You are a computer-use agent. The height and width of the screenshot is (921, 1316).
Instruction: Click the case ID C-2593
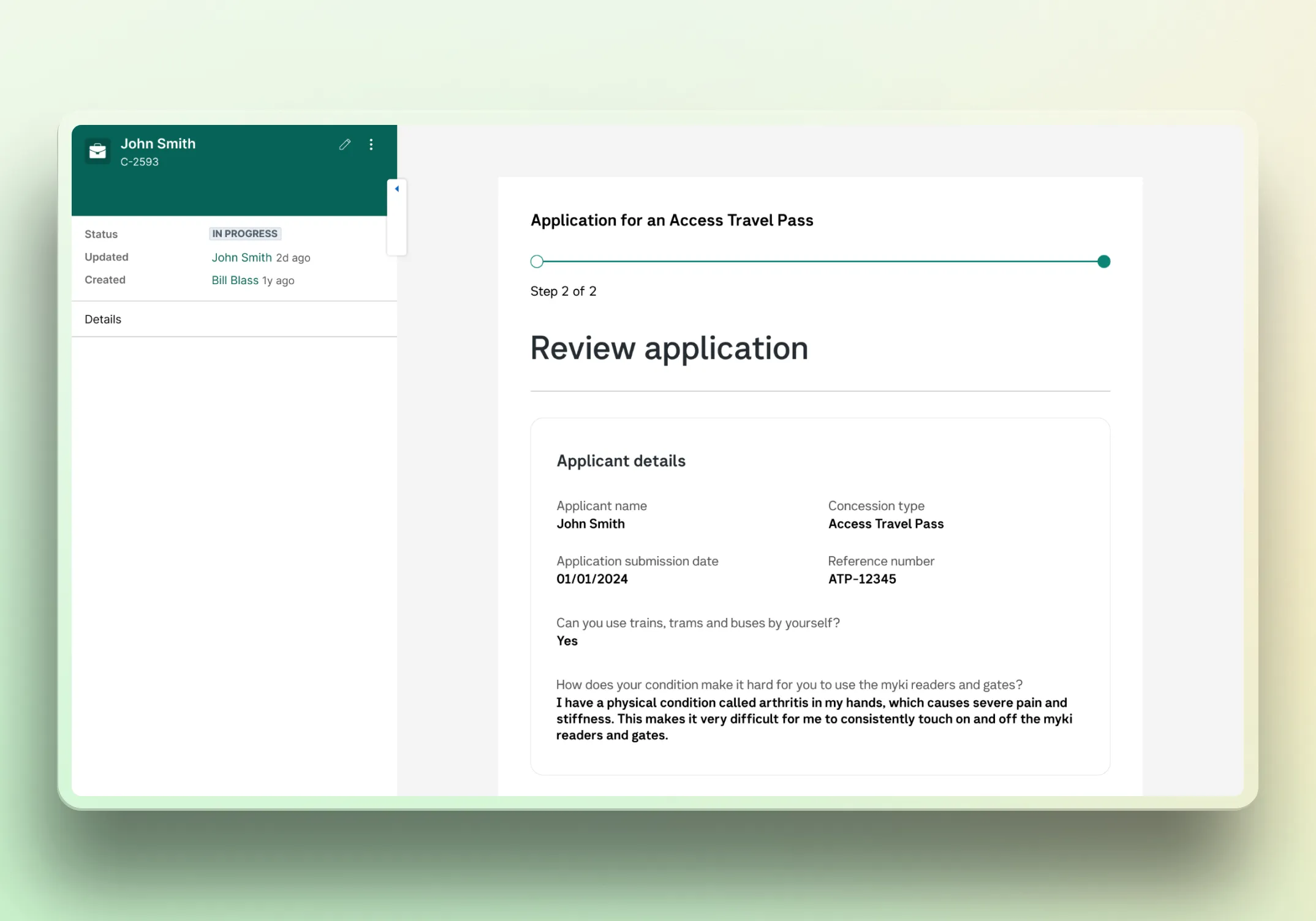pos(139,162)
